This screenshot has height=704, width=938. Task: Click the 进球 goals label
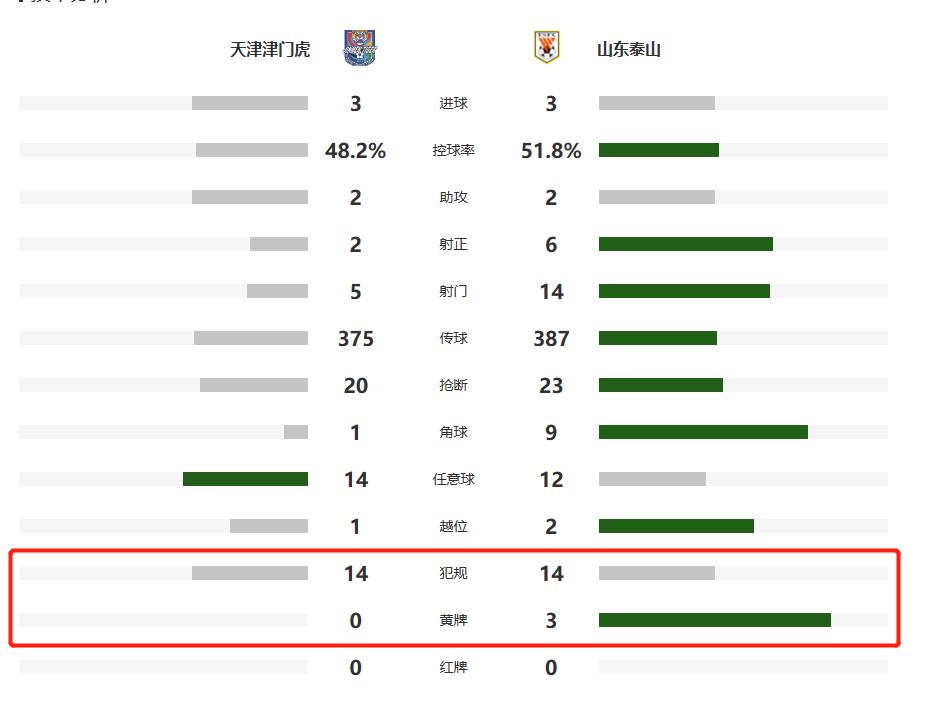[x=453, y=104]
